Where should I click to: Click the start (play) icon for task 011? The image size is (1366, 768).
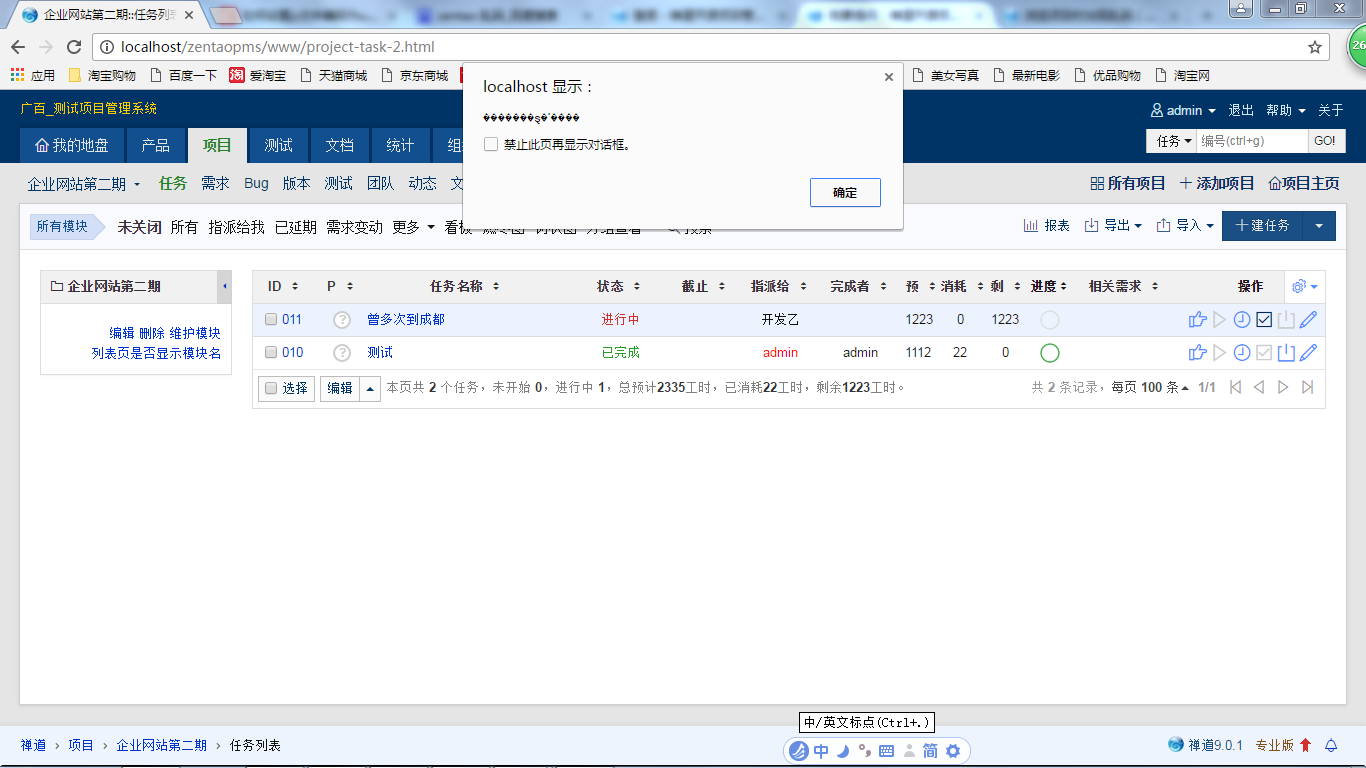tap(1219, 320)
